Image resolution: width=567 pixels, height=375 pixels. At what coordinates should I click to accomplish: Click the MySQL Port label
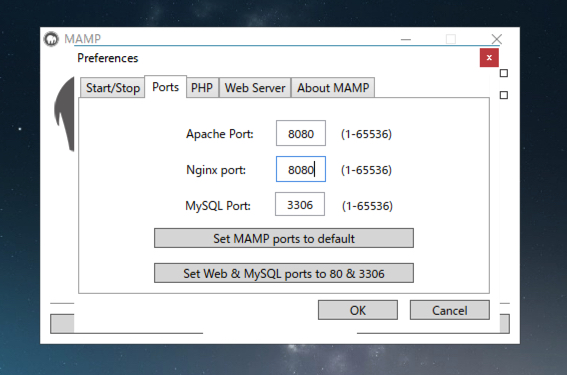pyautogui.click(x=218, y=206)
